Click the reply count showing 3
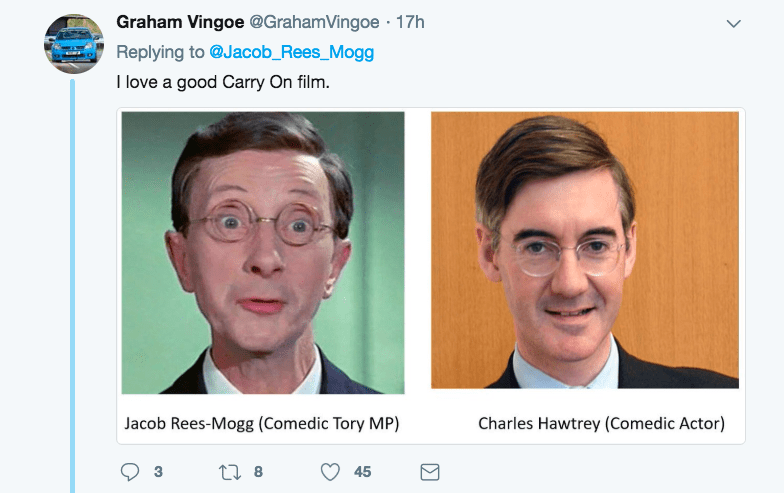This screenshot has height=493, width=784. coord(158,472)
